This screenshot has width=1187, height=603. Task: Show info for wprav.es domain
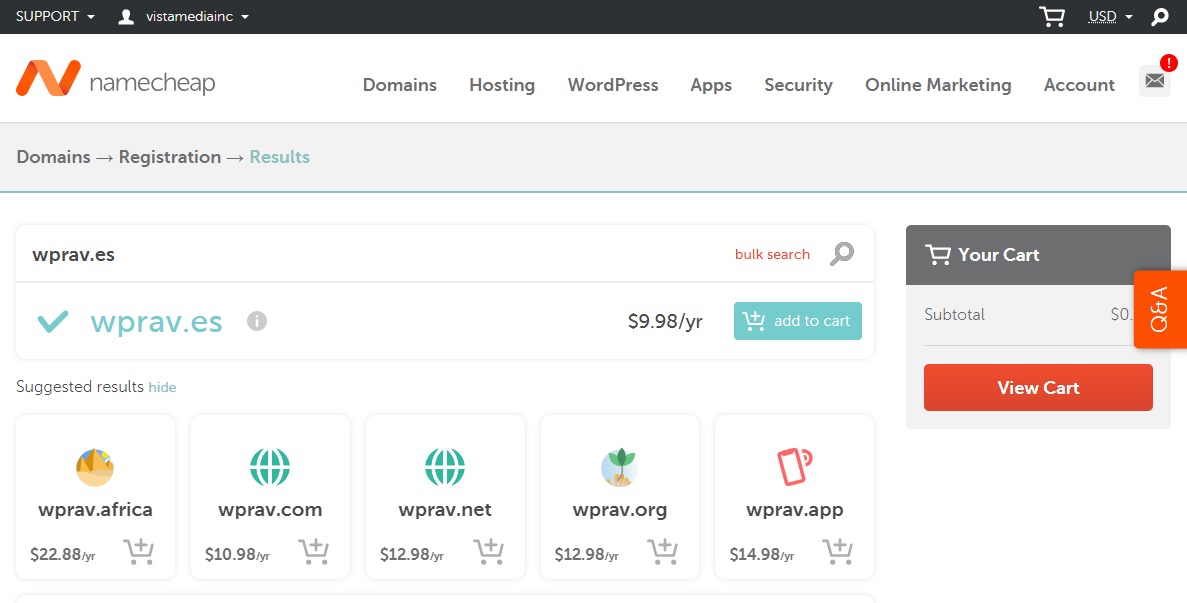pos(257,322)
